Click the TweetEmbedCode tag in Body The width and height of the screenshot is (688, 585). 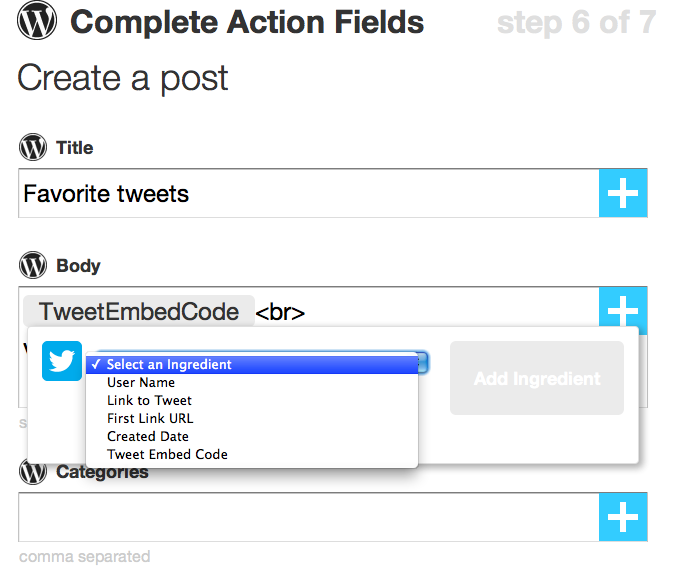coord(139,312)
